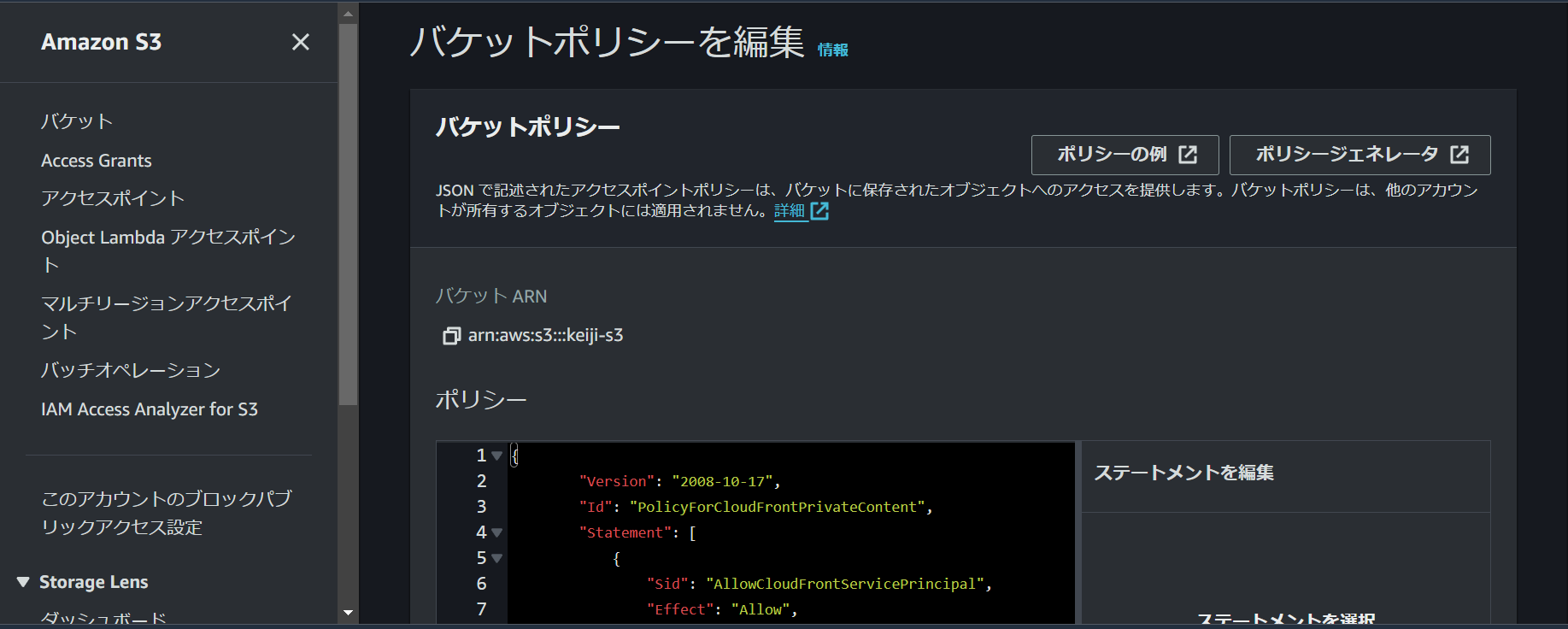Follow the 詳細 link
The image size is (1568, 629).
pos(790,210)
